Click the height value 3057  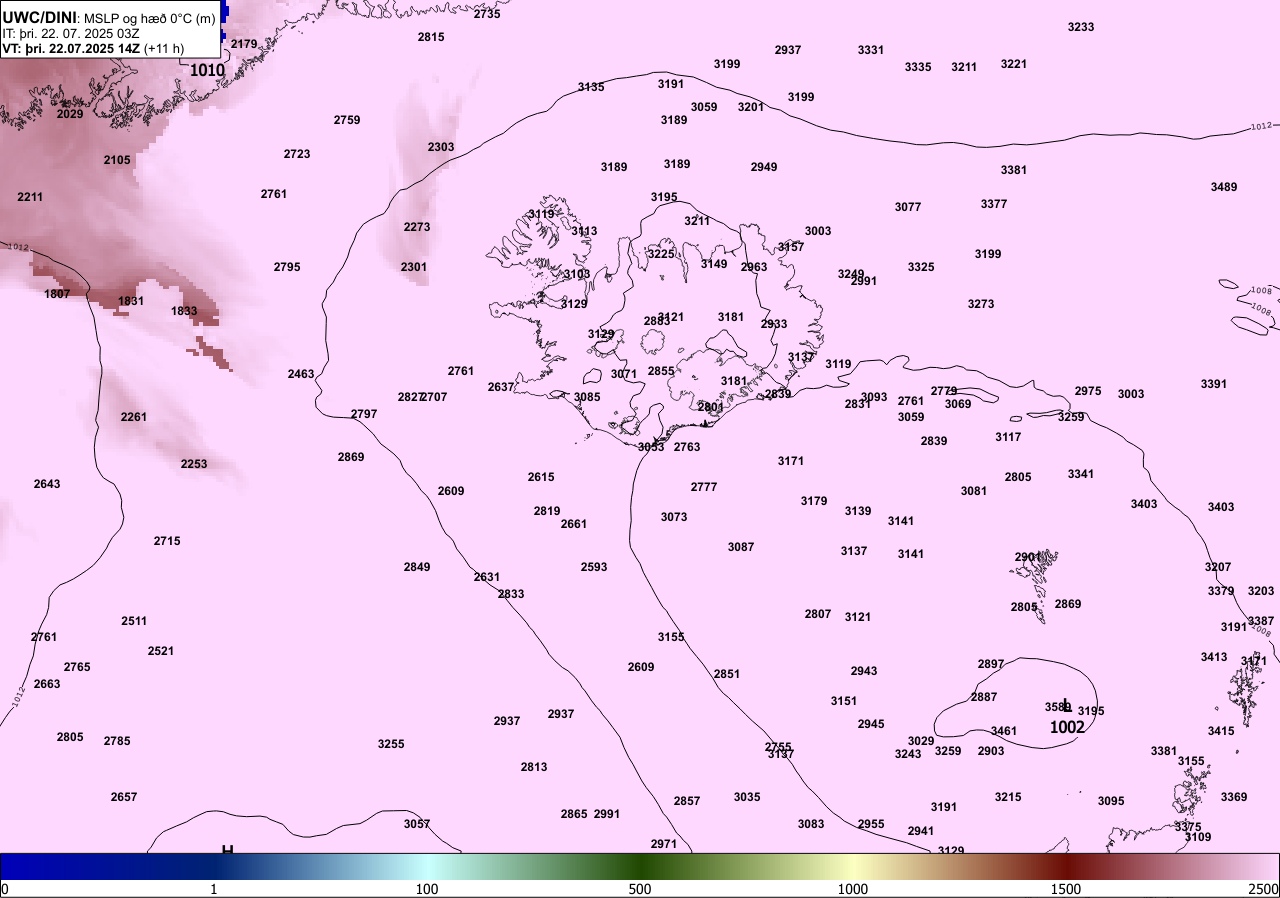click(x=417, y=824)
